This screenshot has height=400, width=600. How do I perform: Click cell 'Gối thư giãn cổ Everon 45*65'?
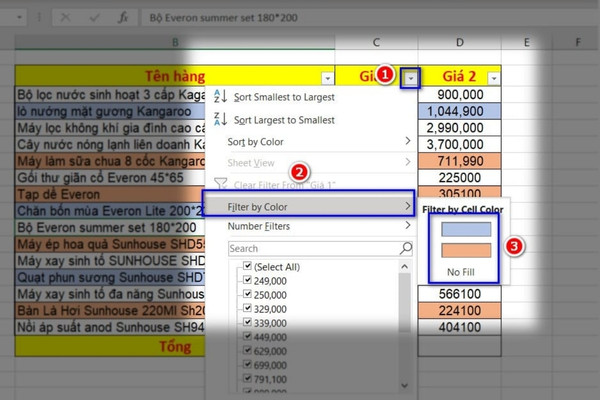pyautogui.click(x=110, y=178)
